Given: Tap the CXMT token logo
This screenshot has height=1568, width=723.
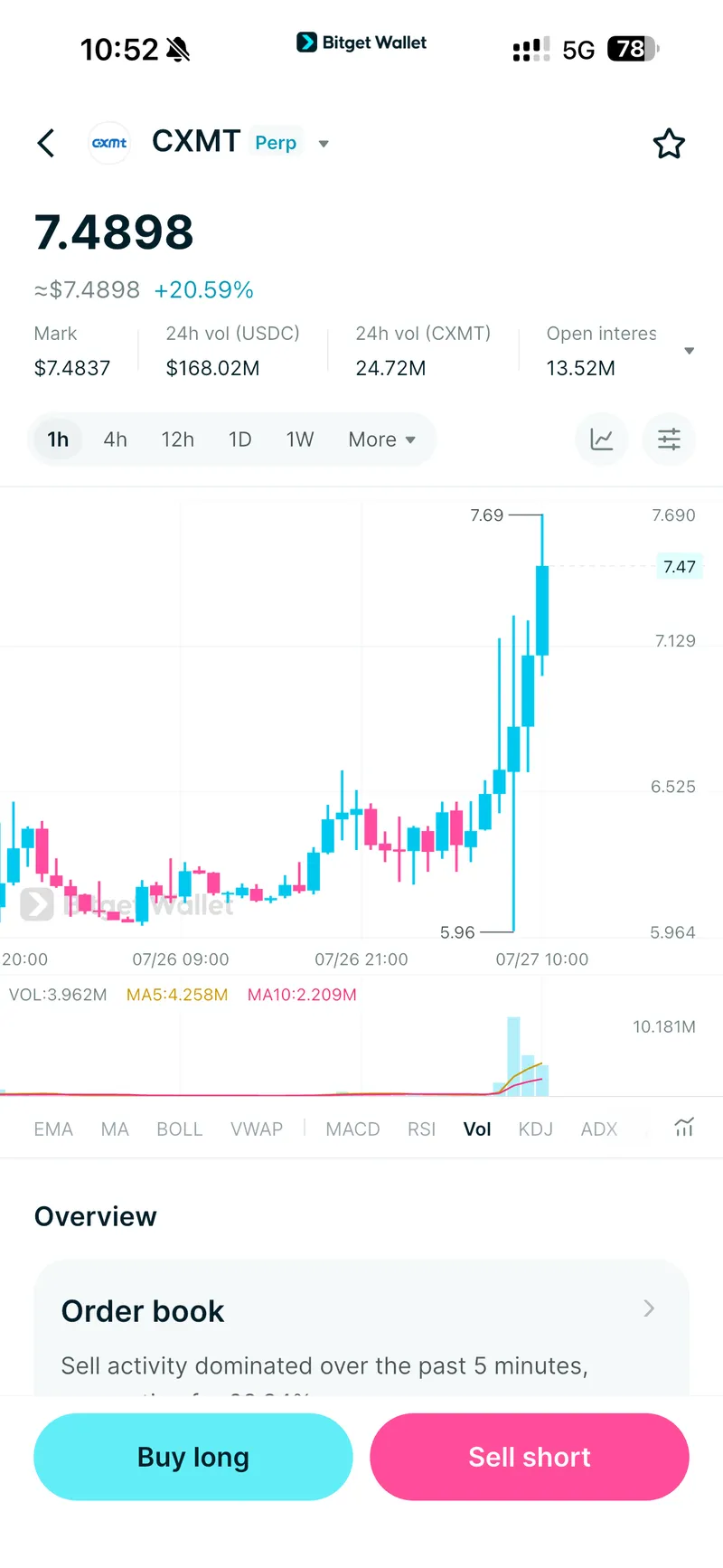Looking at the screenshot, I should coord(109,143).
